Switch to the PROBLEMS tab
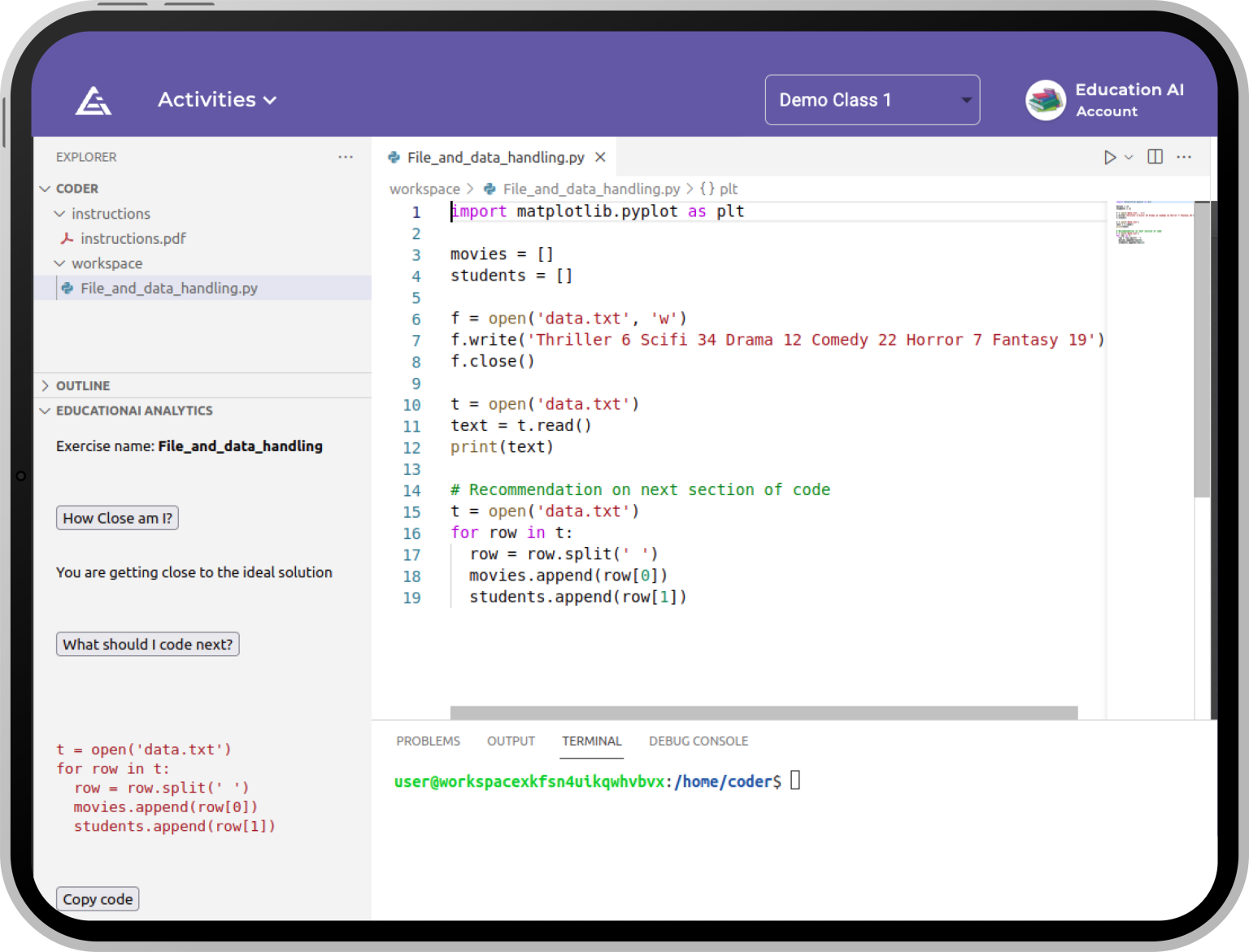This screenshot has height=952, width=1249. pos(428,741)
